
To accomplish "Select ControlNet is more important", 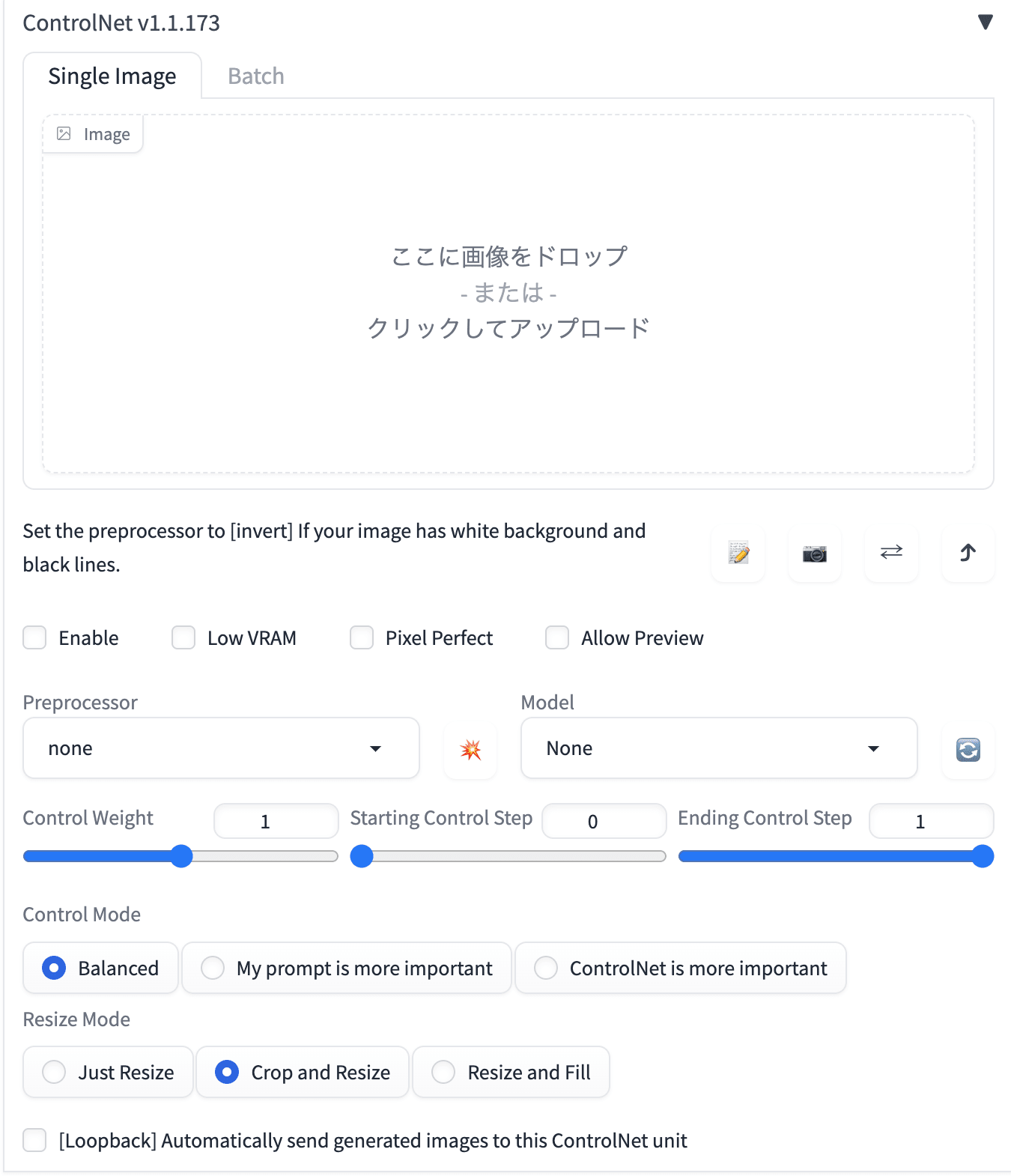I will coord(681,968).
